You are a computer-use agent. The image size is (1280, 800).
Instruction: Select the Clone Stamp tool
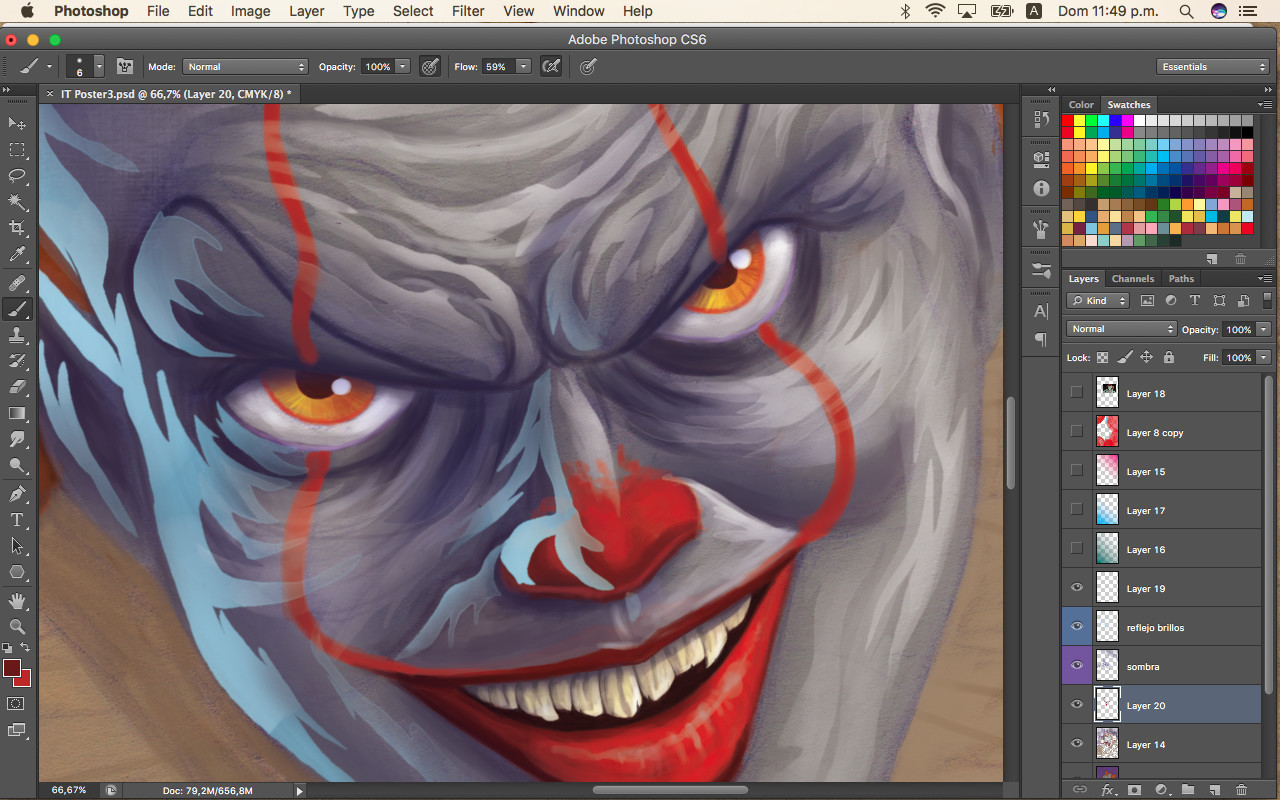pos(17,335)
